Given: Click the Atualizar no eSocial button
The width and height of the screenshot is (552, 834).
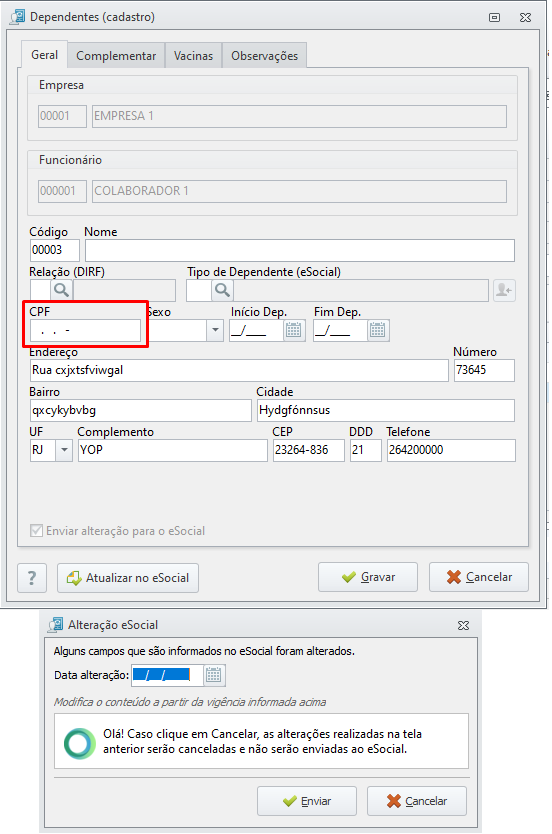Looking at the screenshot, I should tap(128, 578).
